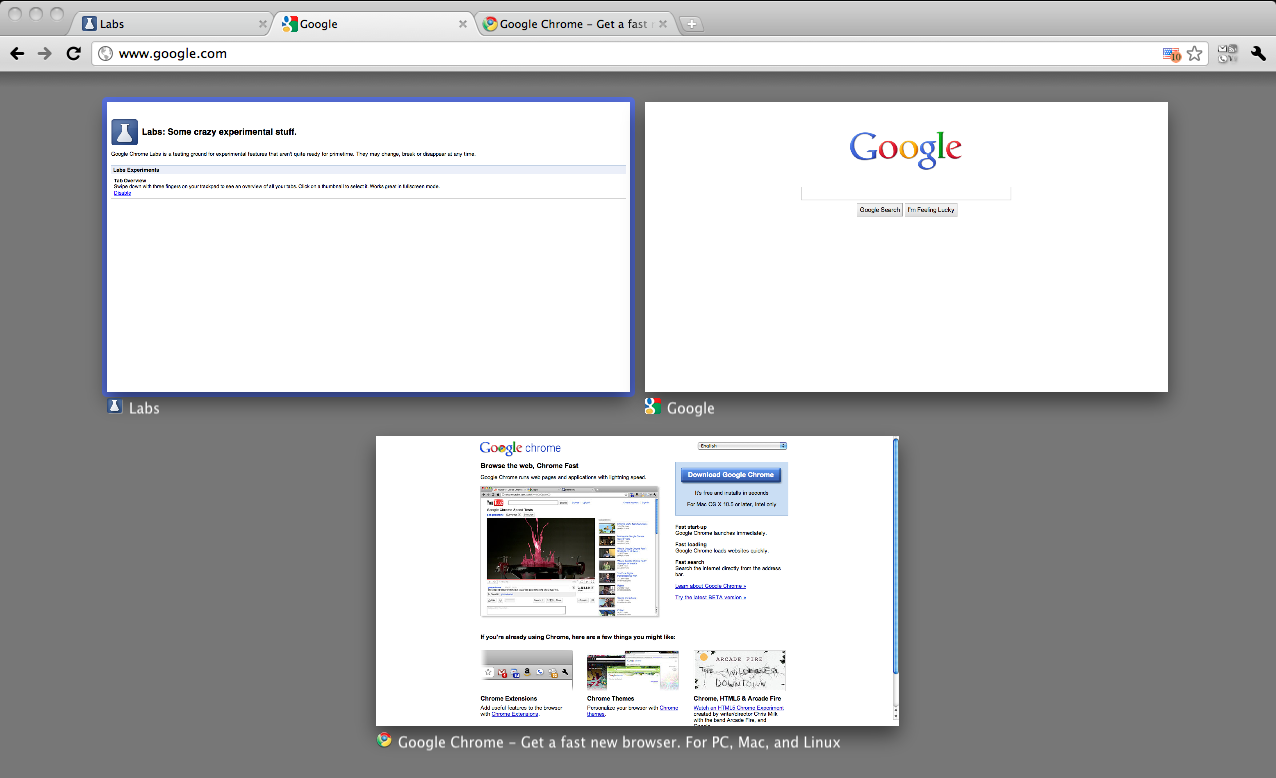
Task: Go back to the previous page
Action: [x=17, y=54]
